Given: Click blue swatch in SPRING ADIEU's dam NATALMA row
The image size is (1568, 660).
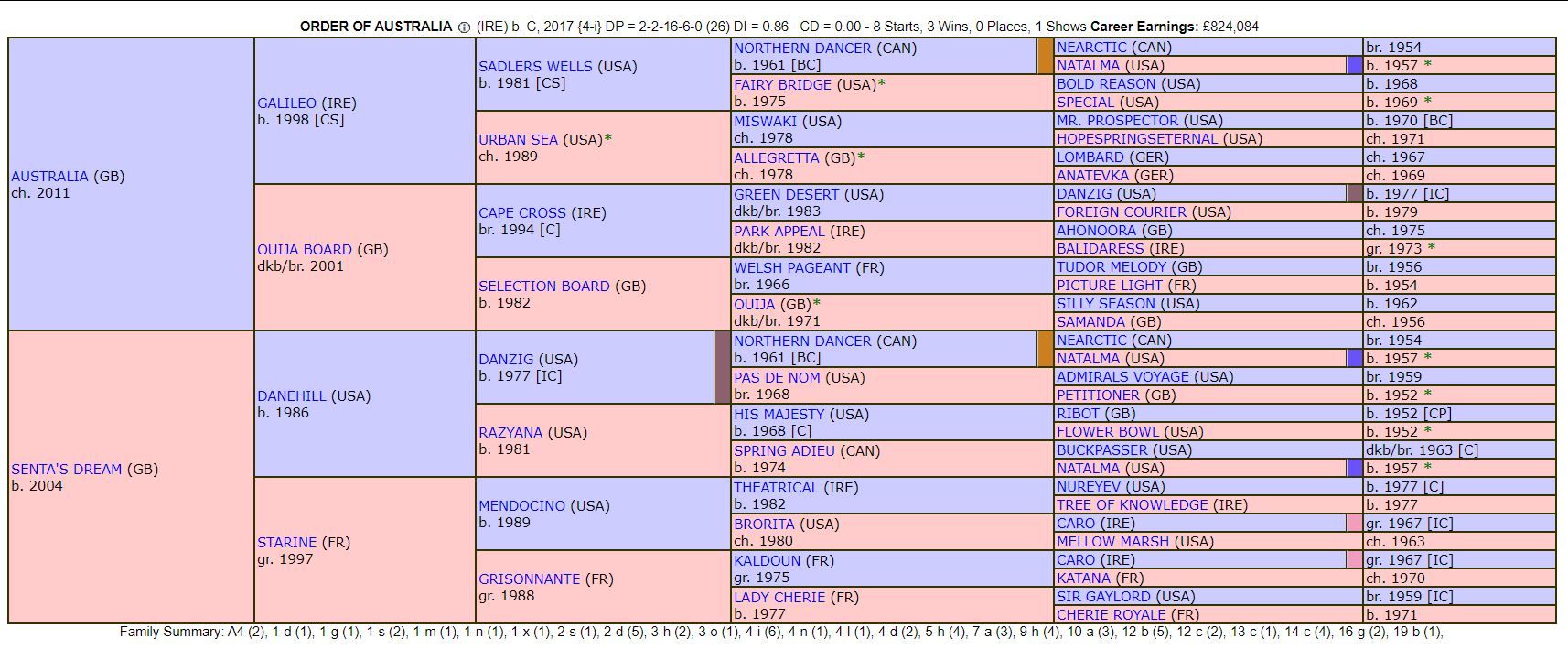Looking at the screenshot, I should point(1355,468).
